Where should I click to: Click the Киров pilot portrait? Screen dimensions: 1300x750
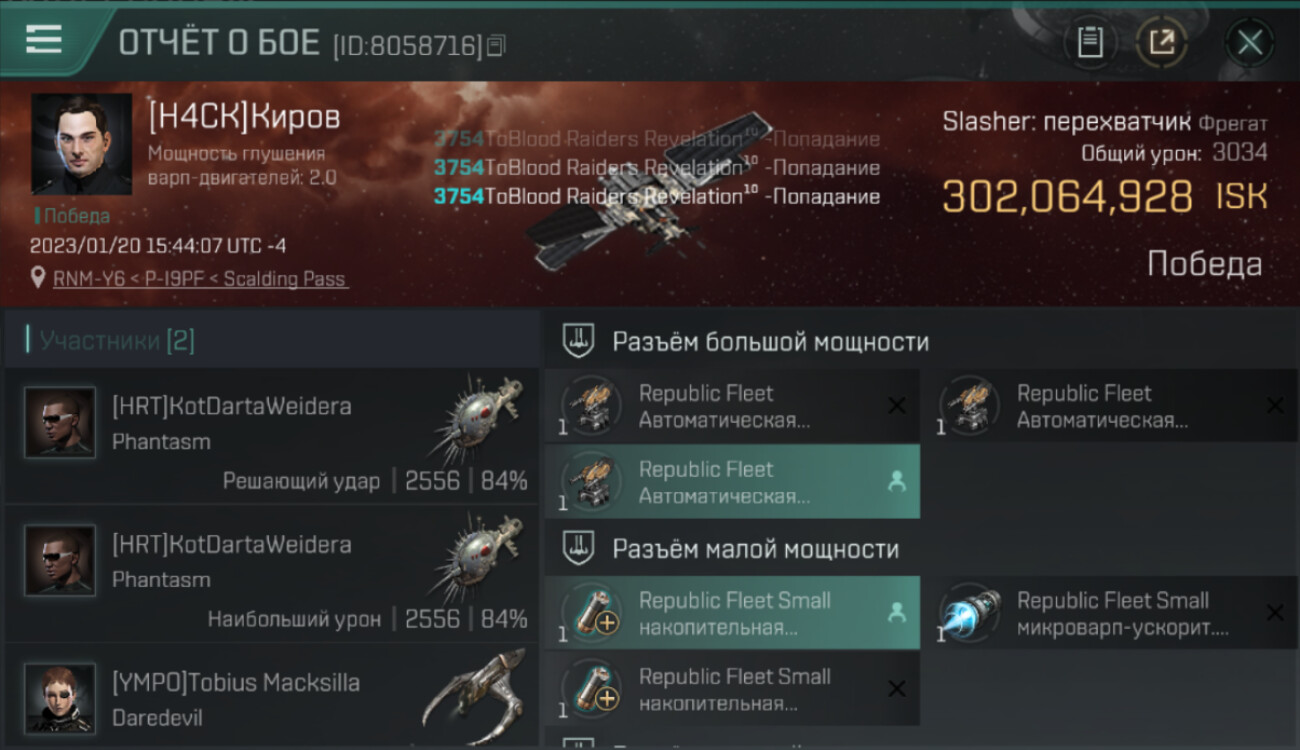(x=81, y=144)
